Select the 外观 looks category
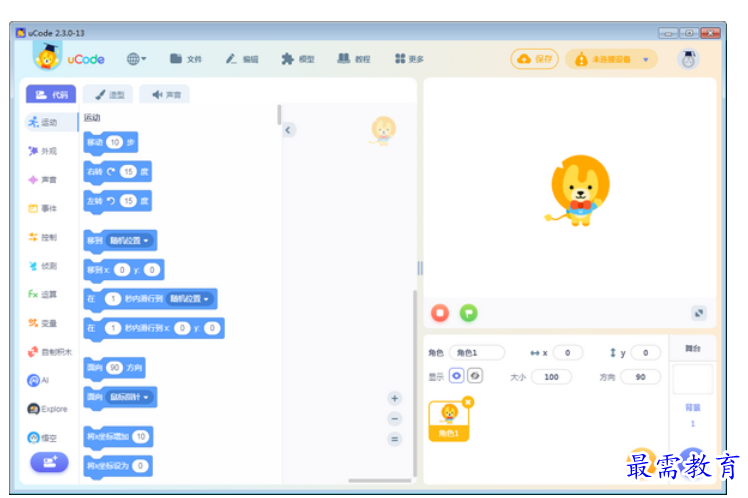 click(x=43, y=151)
